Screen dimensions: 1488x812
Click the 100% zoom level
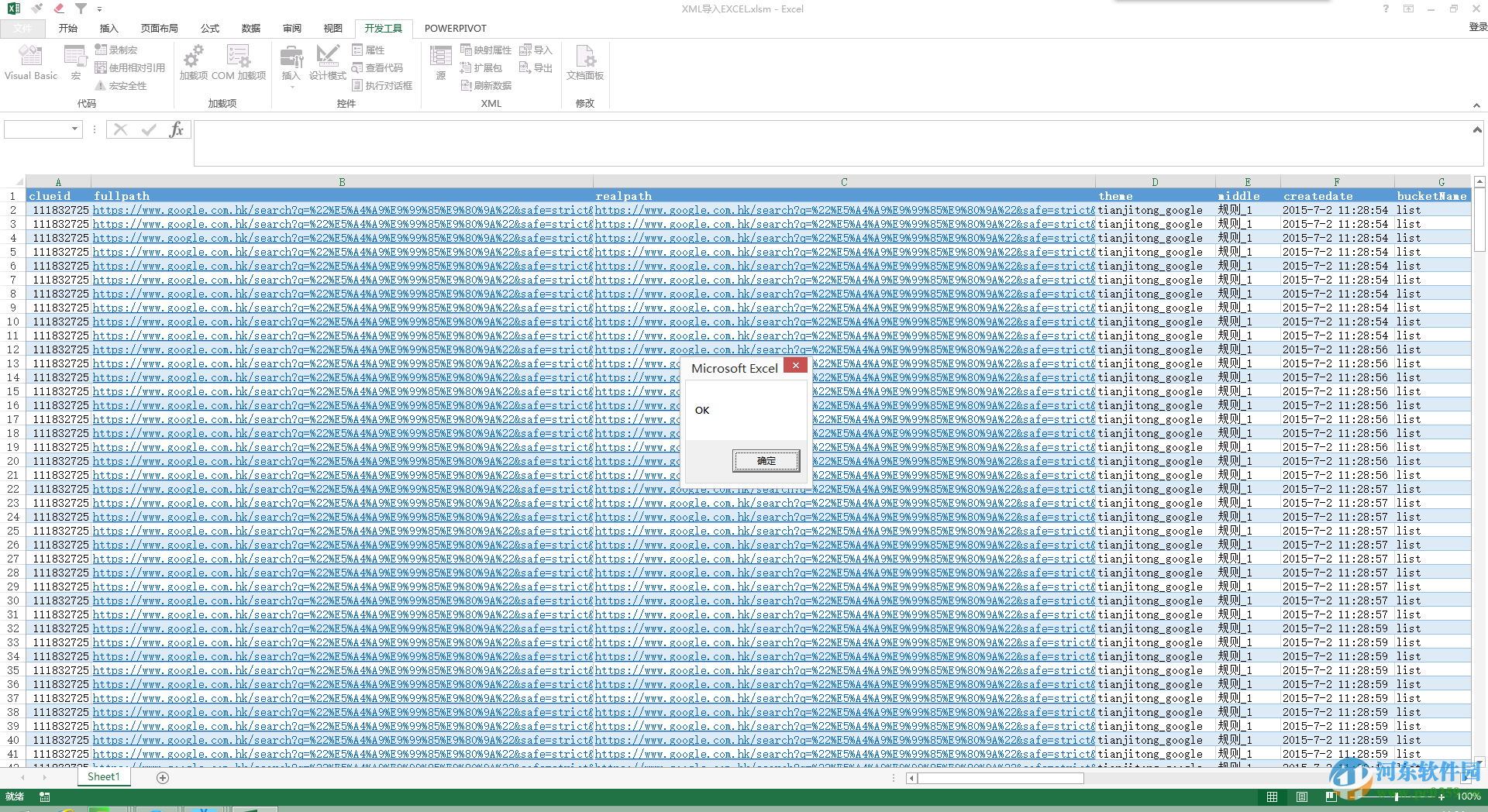(x=1469, y=797)
